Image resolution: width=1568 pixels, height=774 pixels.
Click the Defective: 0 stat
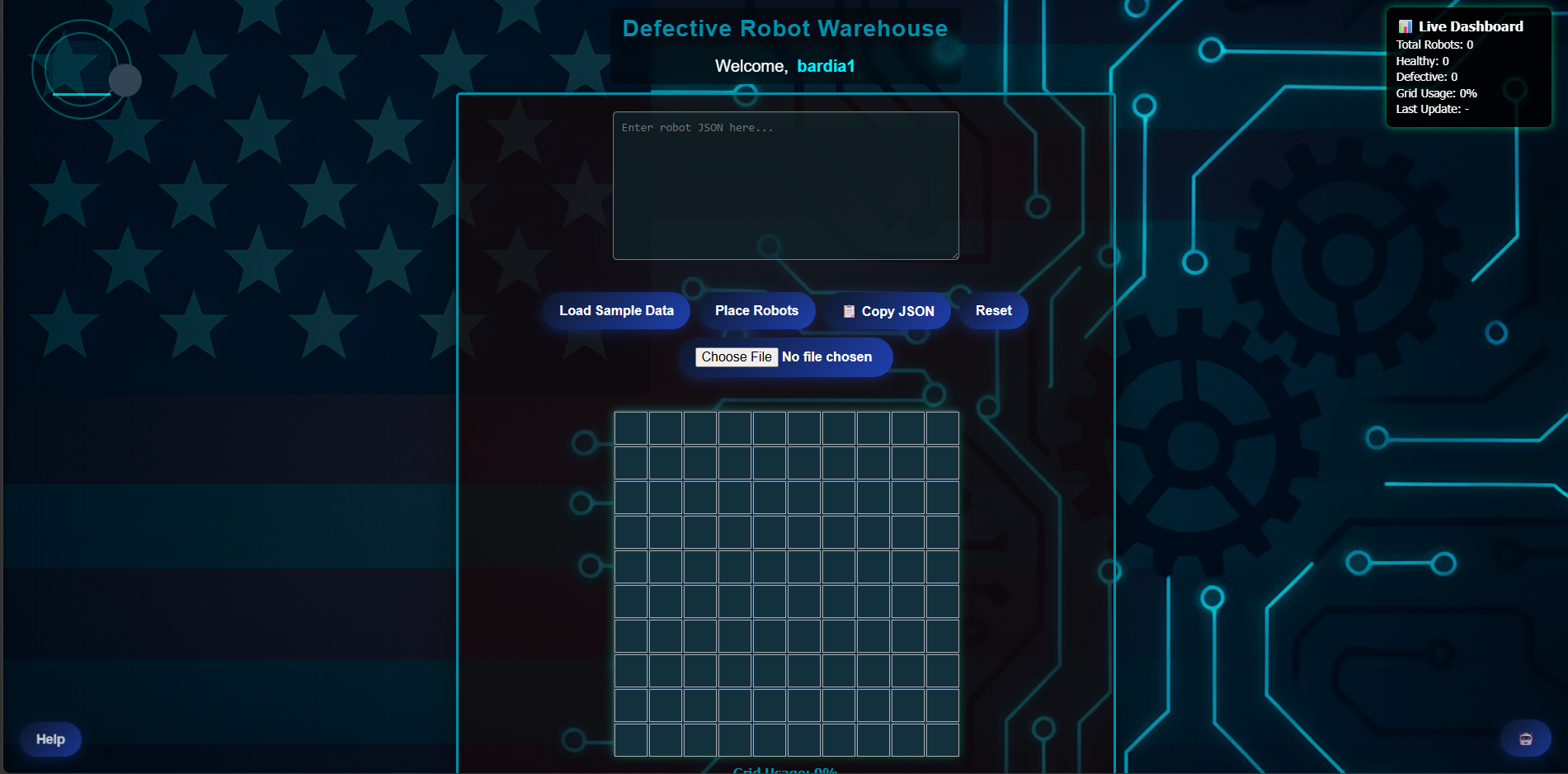click(1426, 77)
